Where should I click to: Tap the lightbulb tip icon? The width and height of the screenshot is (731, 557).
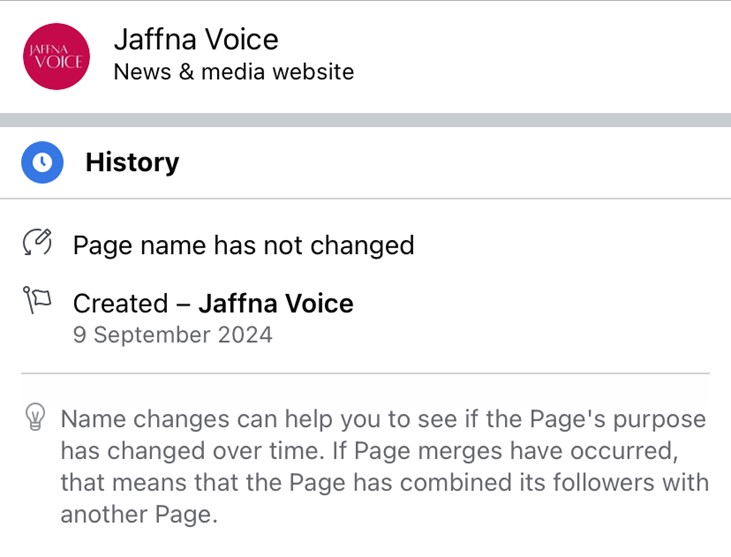point(35,416)
